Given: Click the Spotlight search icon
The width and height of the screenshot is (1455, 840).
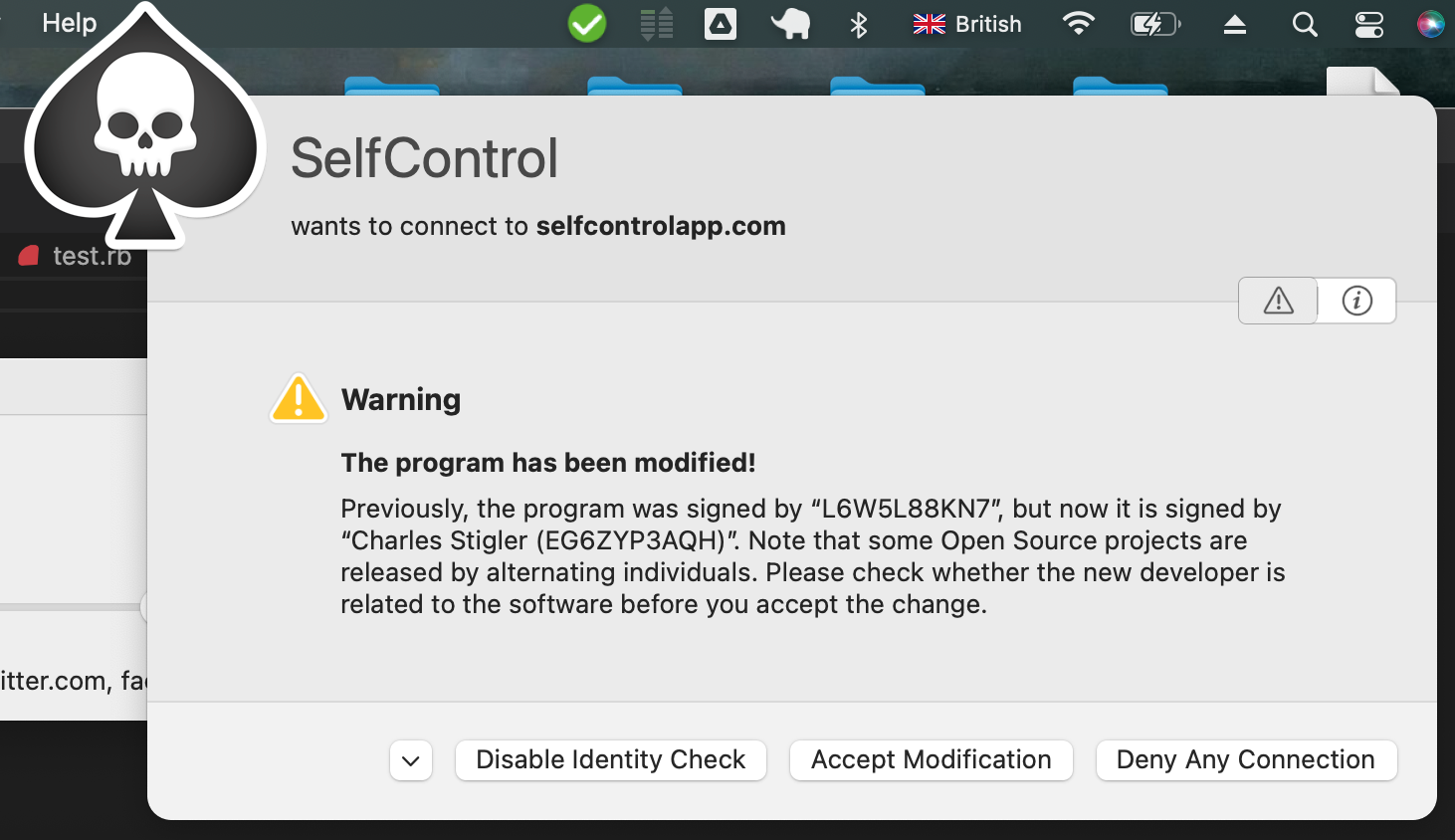Looking at the screenshot, I should pos(1304,23).
